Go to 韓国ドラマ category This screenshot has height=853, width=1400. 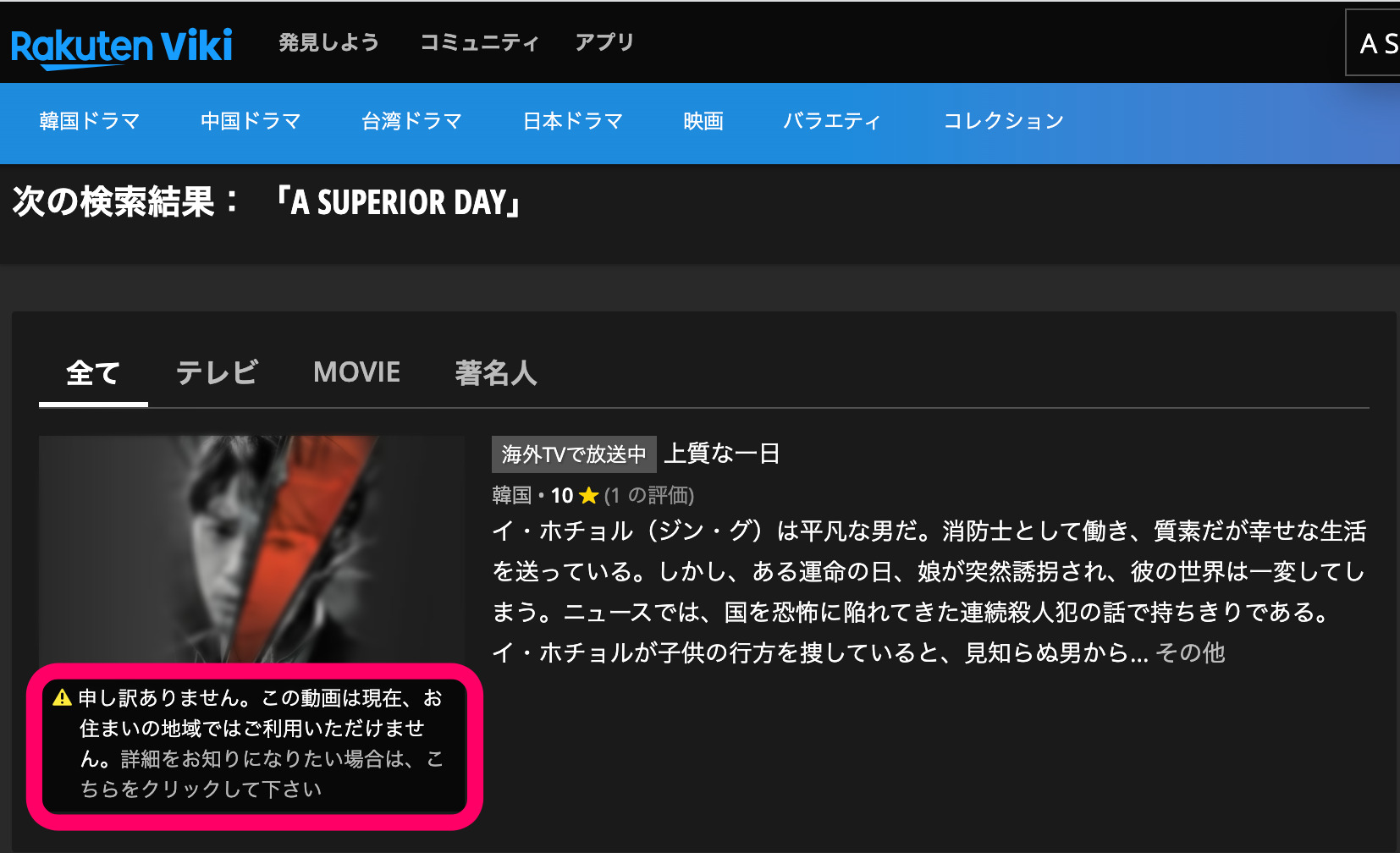pos(90,121)
